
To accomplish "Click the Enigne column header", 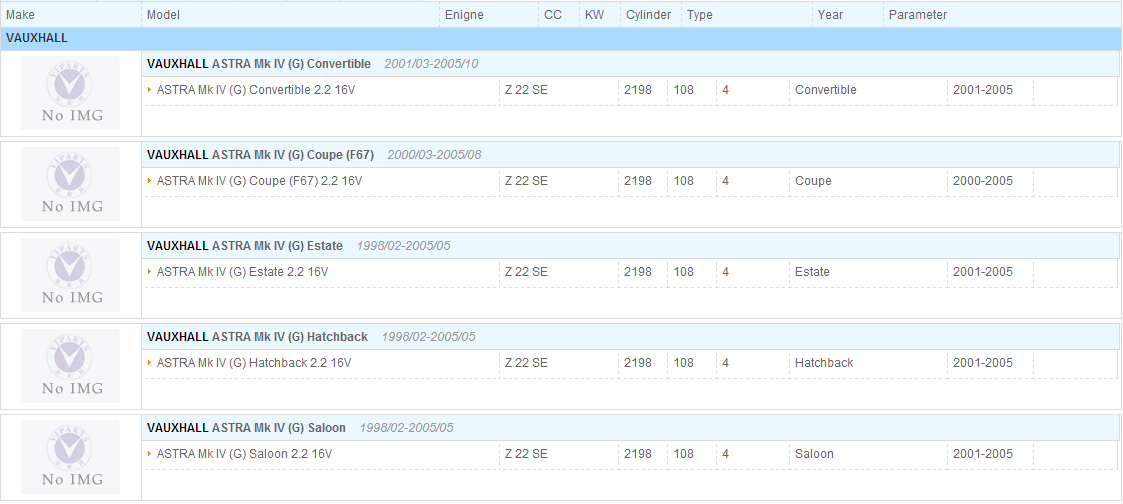I will point(464,14).
